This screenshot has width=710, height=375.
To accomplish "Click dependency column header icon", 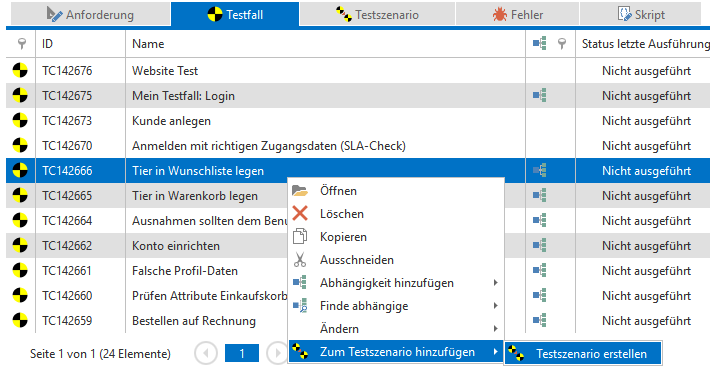I will pos(539,43).
